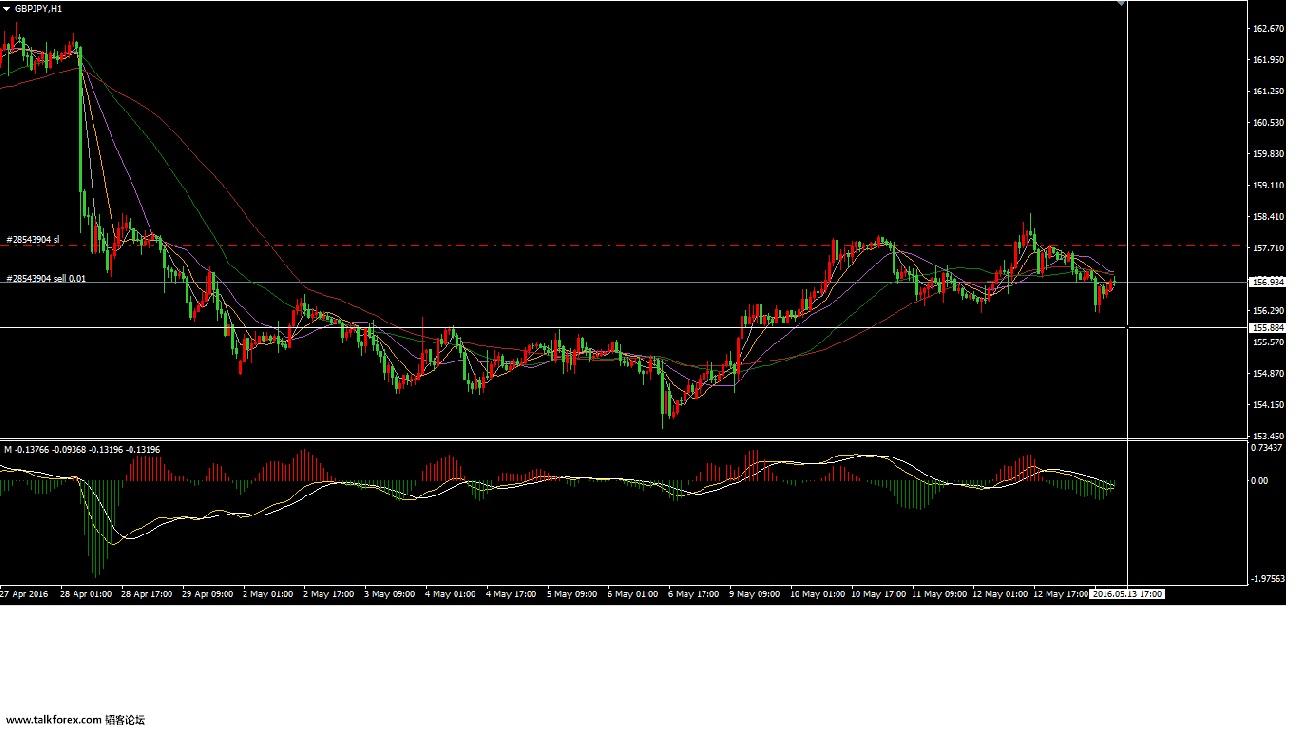Select the #28543904 sl stop loss label
The width and height of the screenshot is (1298, 730).
33,240
